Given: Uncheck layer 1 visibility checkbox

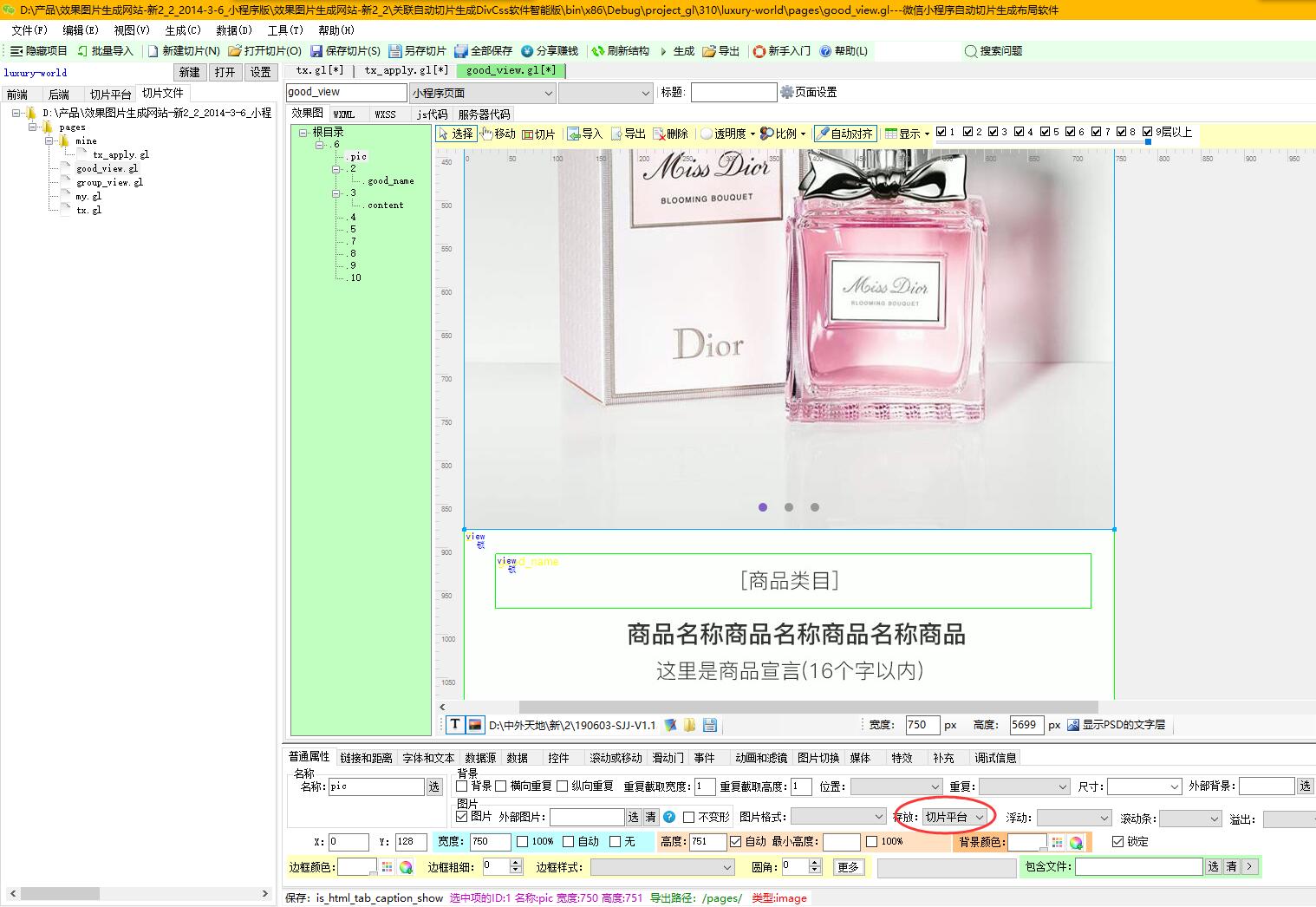Looking at the screenshot, I should 941,132.
